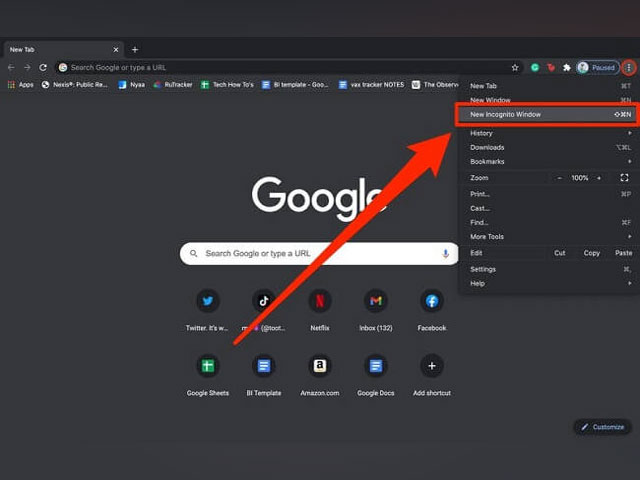Reload the page with the refresh icon
The height and width of the screenshot is (480, 640).
coord(43,67)
